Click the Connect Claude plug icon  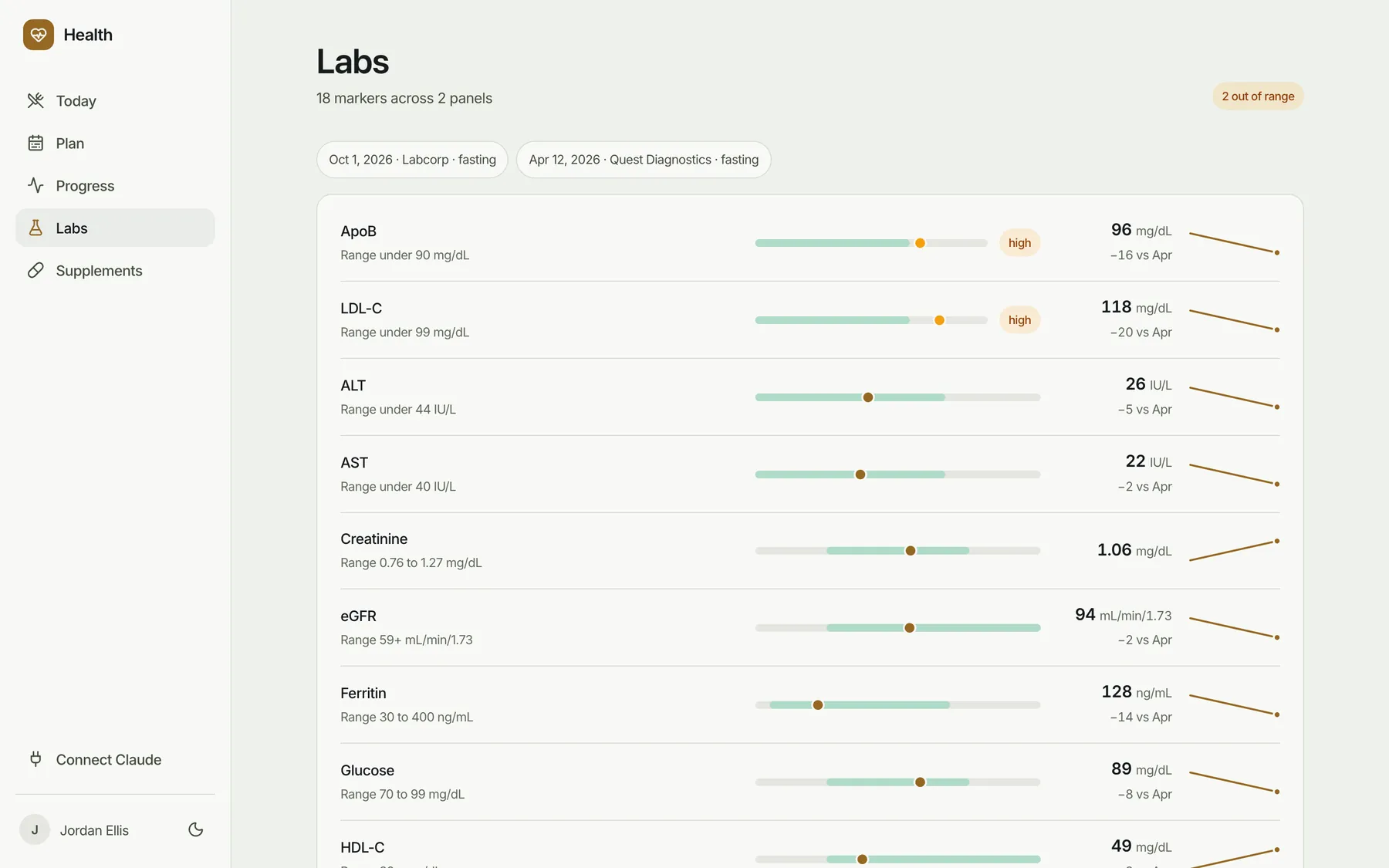tap(35, 759)
